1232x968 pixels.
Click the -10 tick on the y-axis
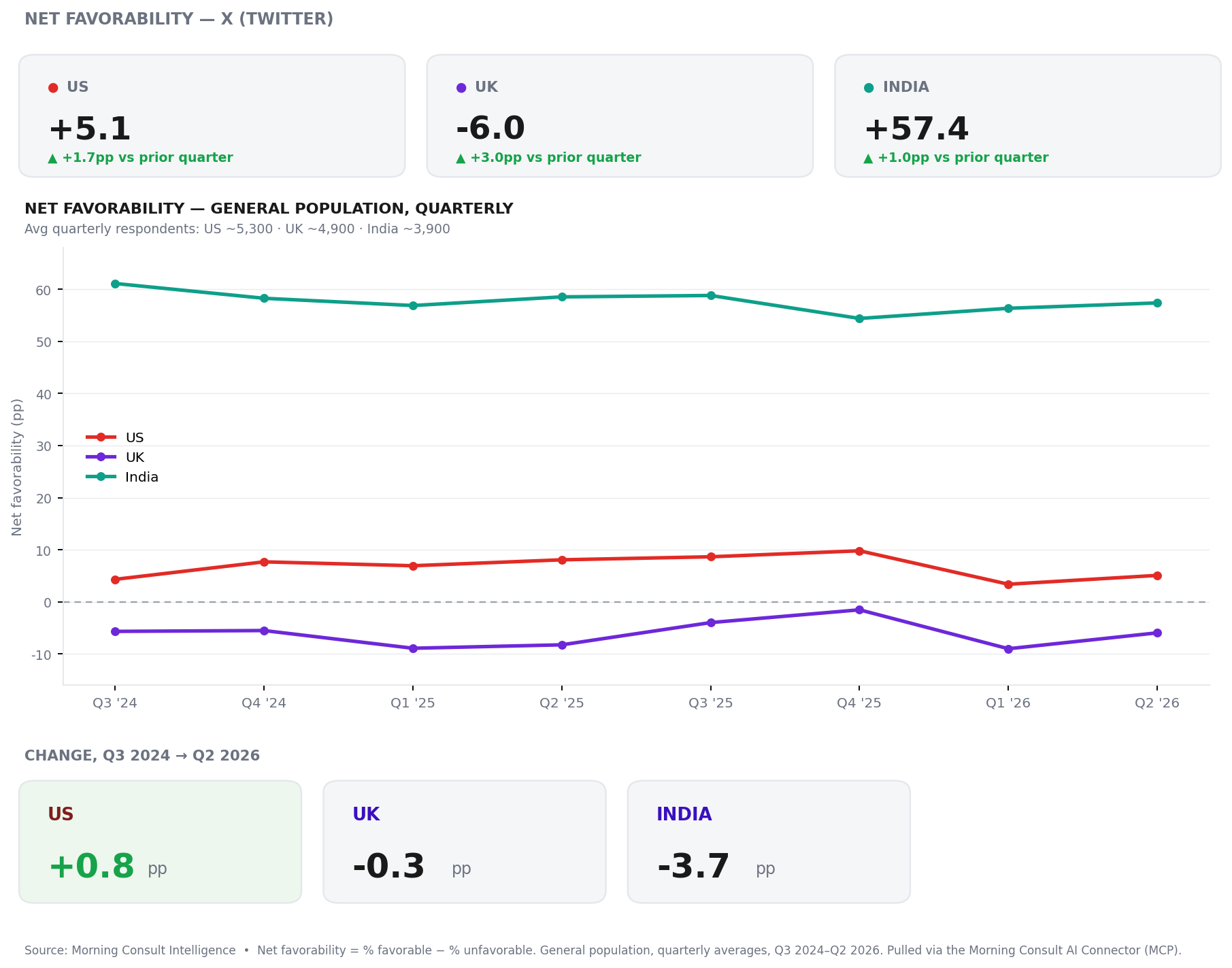(x=41, y=655)
